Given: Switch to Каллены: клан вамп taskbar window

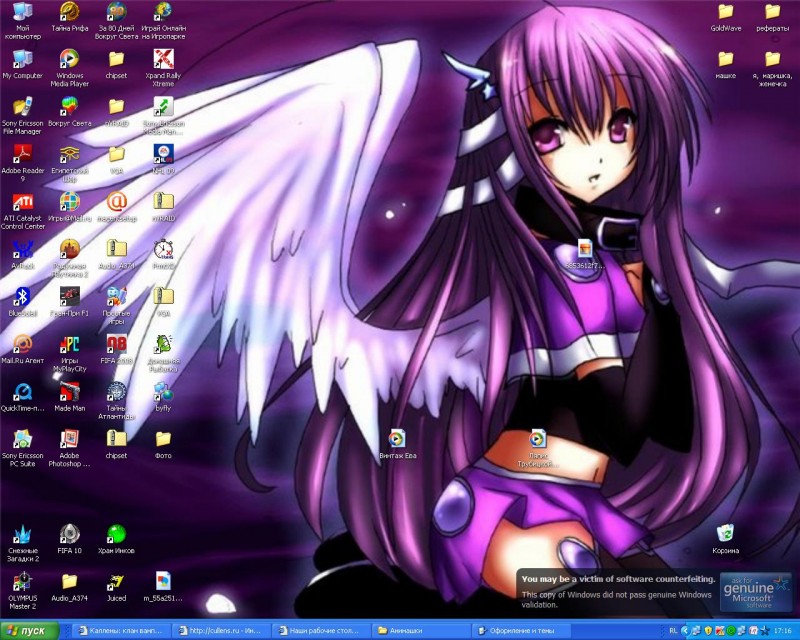Looking at the screenshot, I should [122, 631].
